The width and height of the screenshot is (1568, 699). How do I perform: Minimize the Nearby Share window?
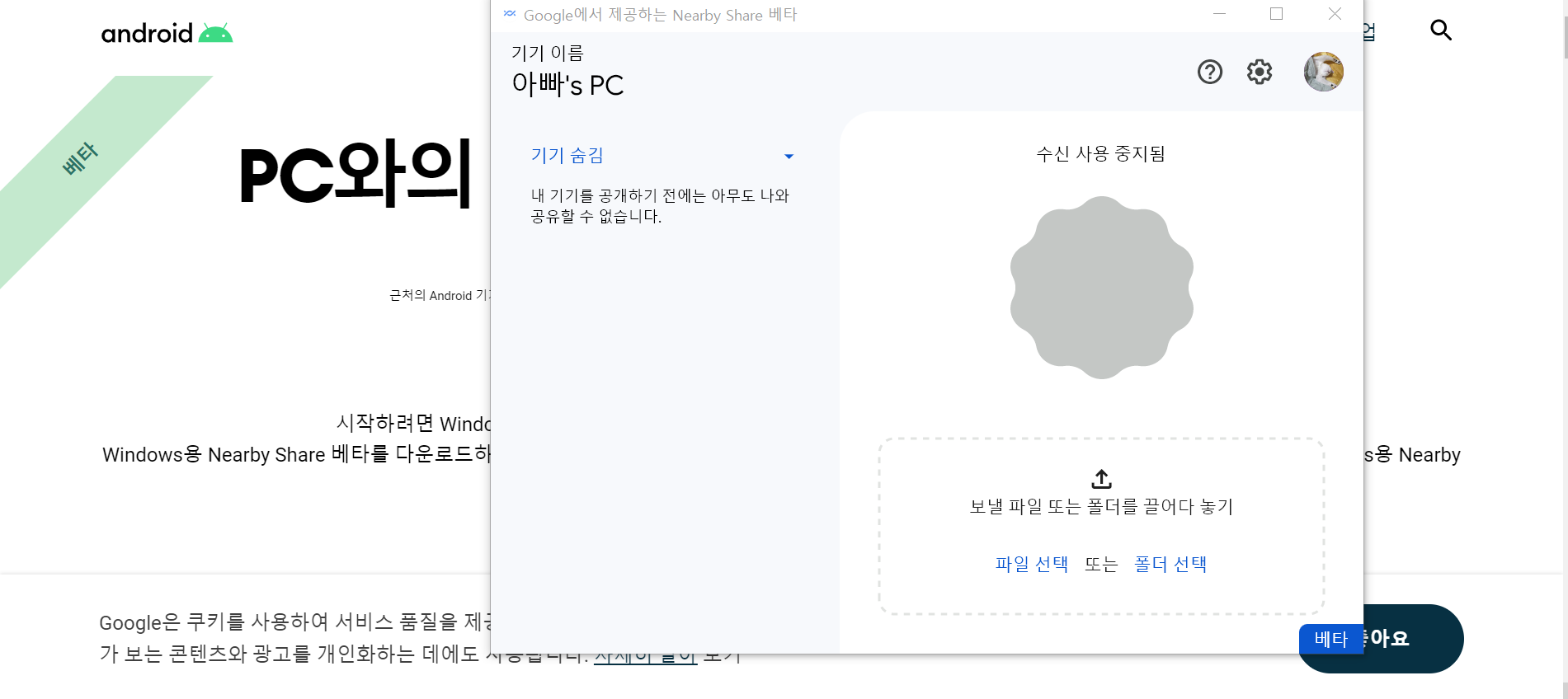[1219, 14]
